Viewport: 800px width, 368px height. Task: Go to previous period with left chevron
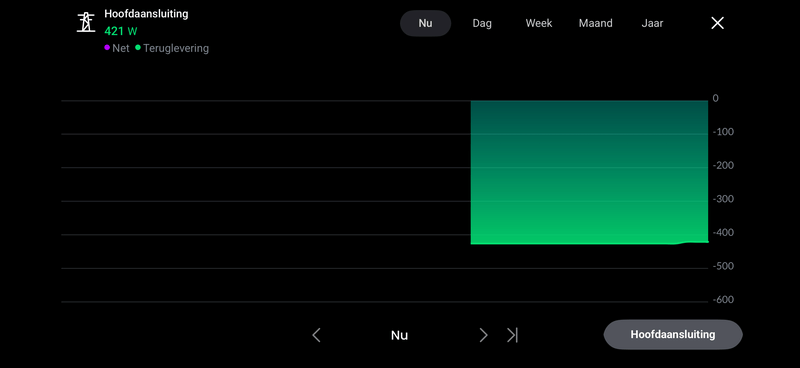tap(316, 335)
